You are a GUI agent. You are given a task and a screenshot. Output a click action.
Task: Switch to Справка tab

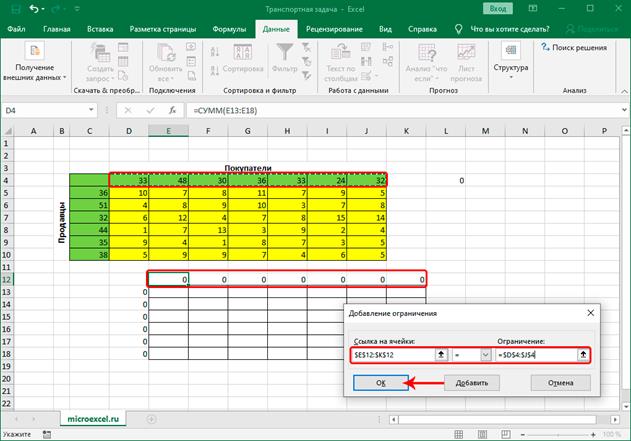(422, 29)
